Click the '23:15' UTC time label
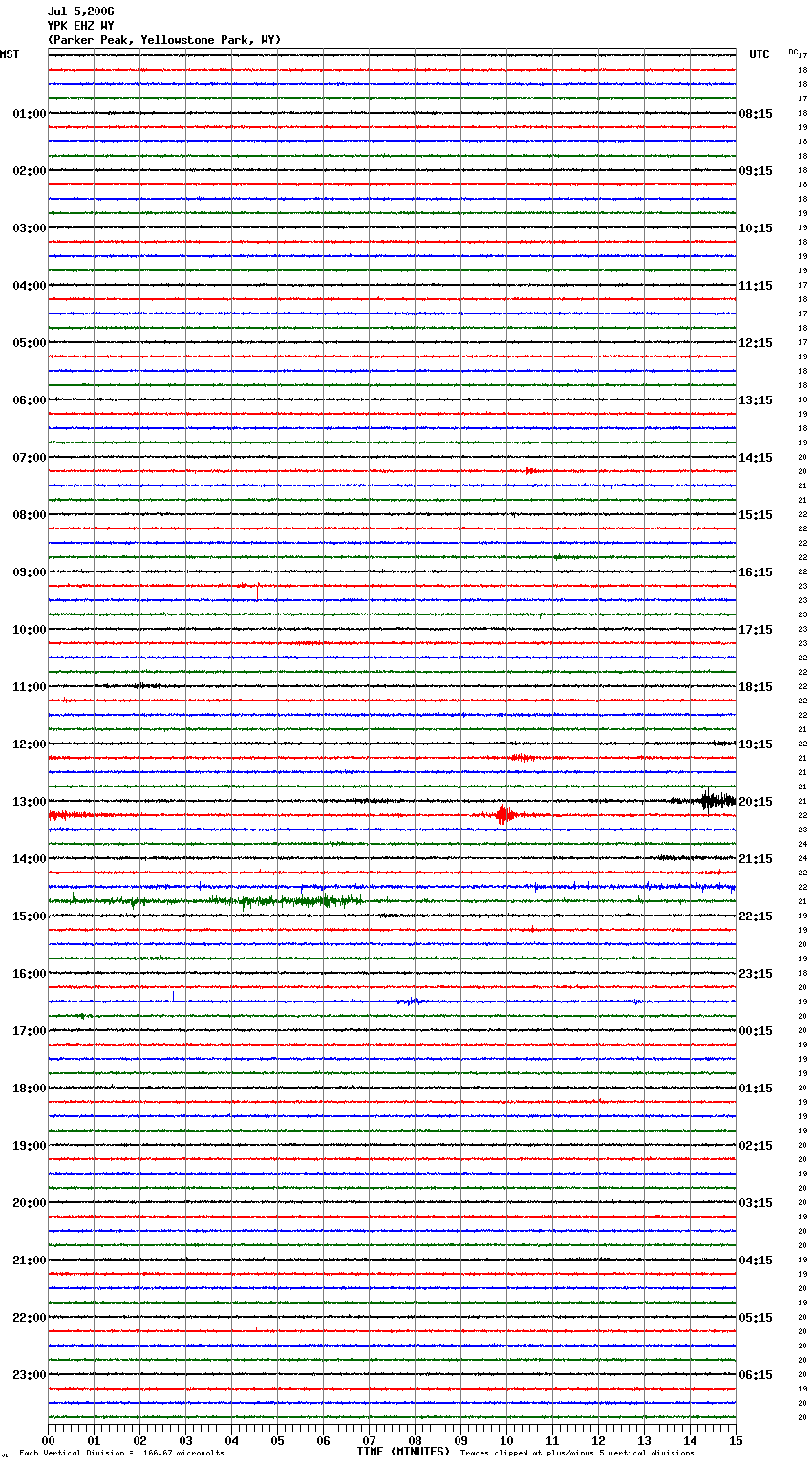This screenshot has width=812, height=1466. click(x=756, y=974)
